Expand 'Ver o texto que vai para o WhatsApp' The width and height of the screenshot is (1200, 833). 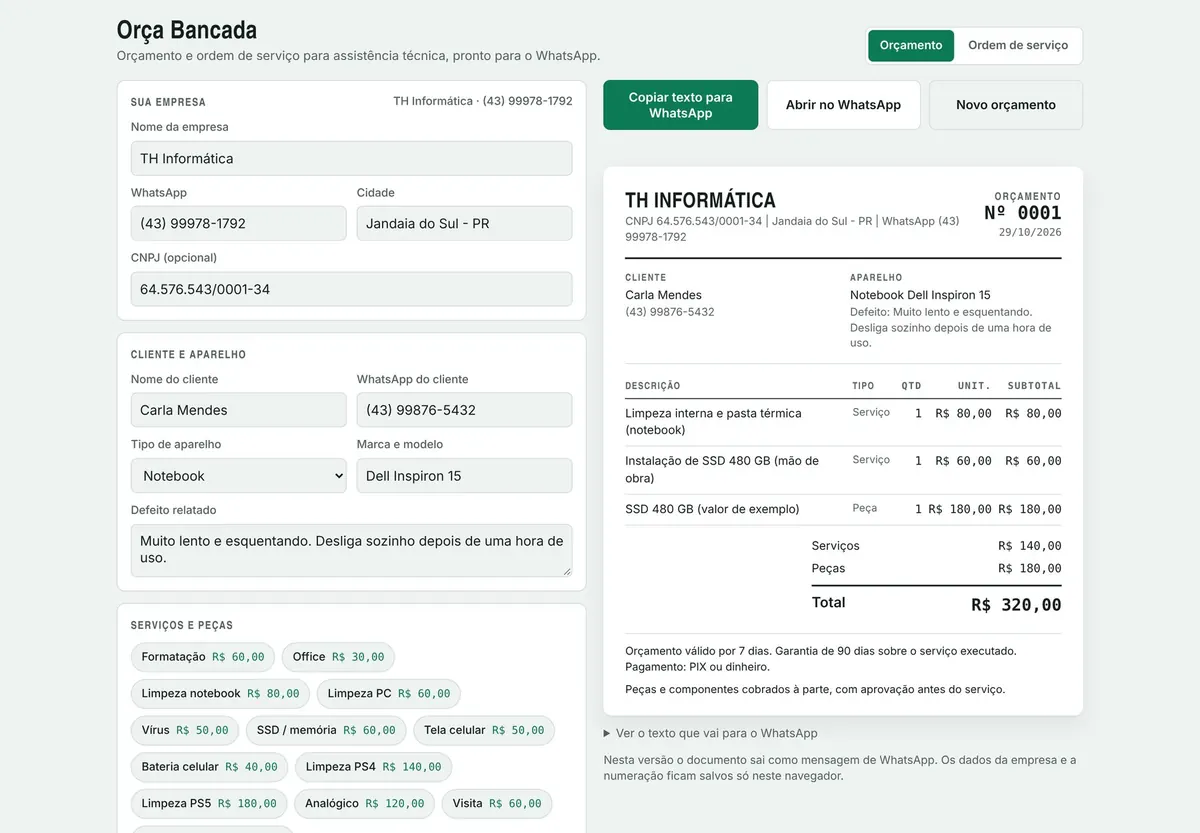[711, 733]
